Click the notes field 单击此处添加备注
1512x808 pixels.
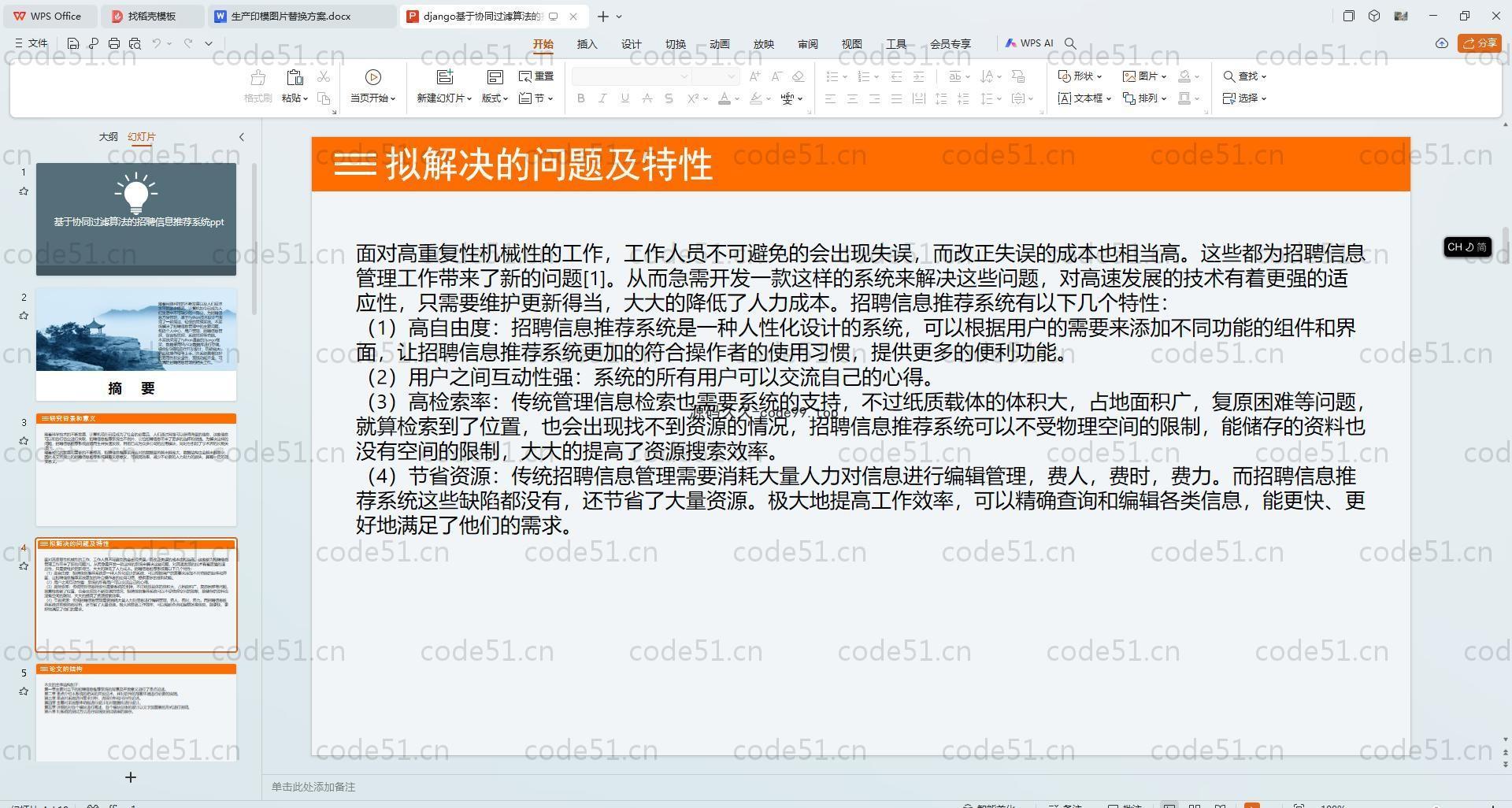point(313,787)
